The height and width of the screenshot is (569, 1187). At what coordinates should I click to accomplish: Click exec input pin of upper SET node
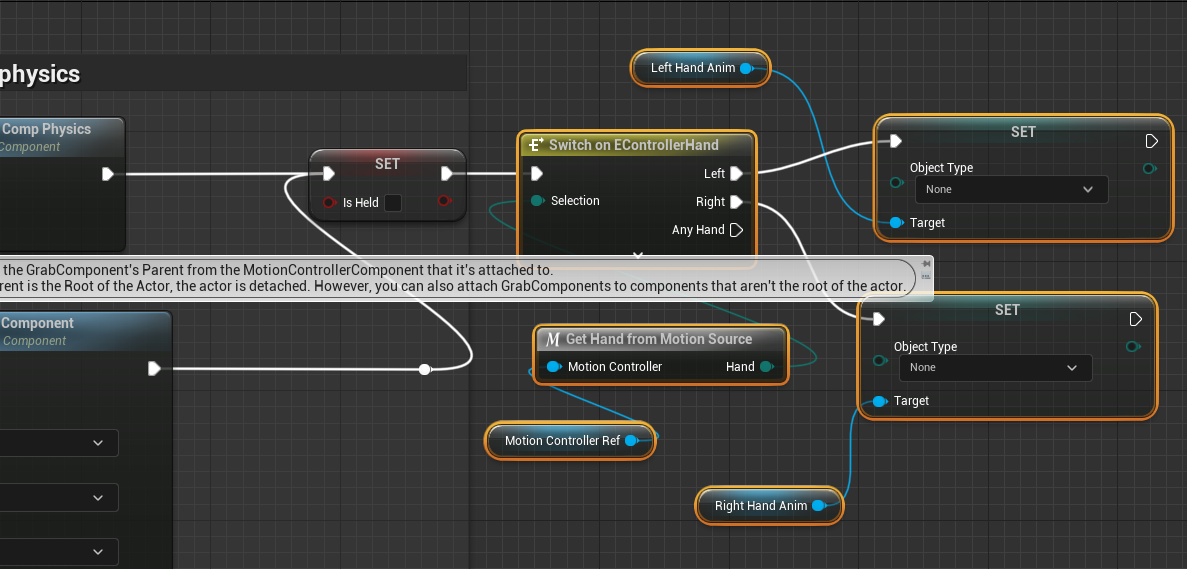(x=895, y=141)
